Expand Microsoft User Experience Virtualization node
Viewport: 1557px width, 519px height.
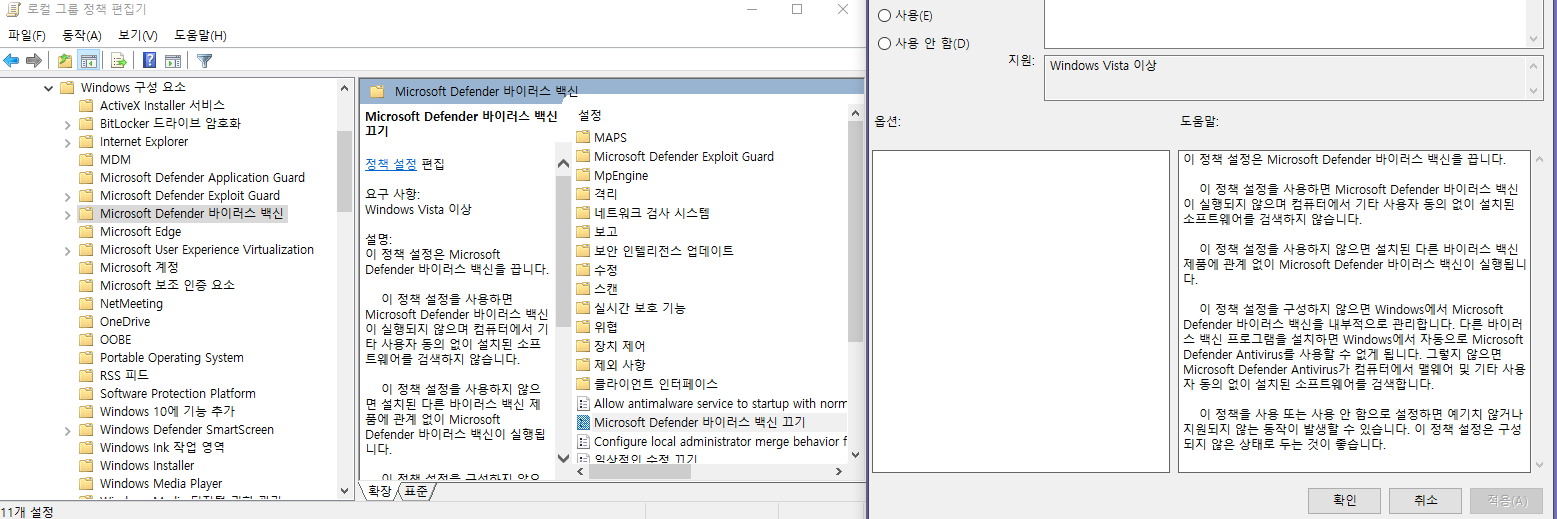point(68,249)
